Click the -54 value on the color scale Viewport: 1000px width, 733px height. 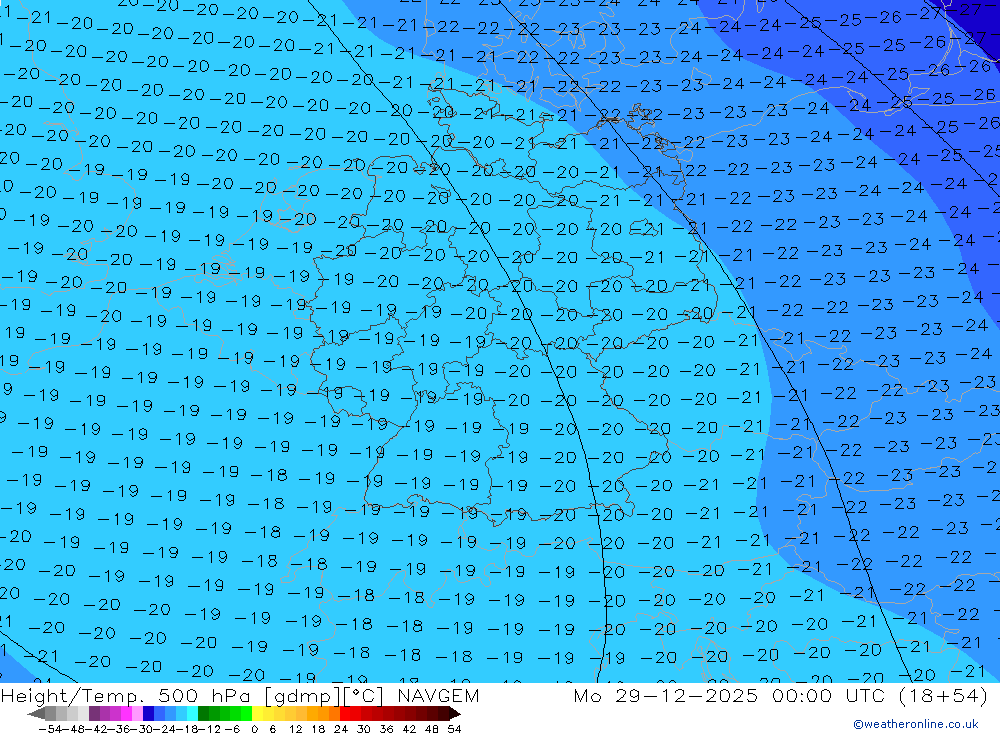(x=50, y=729)
